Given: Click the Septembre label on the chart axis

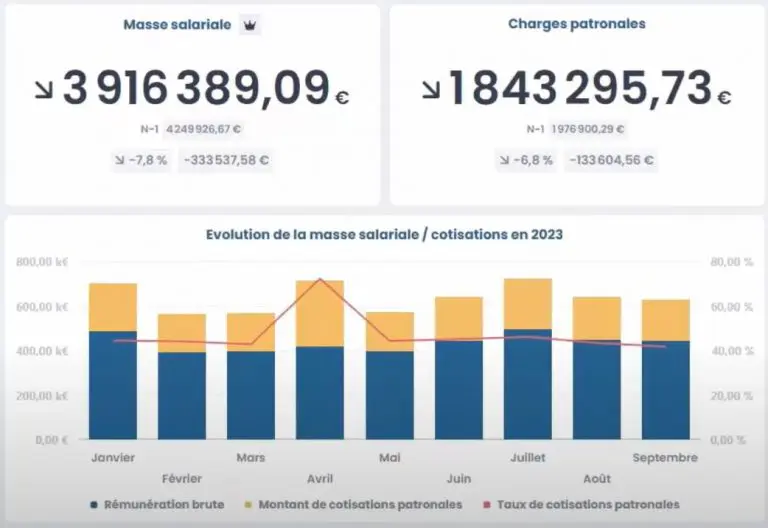Looking at the screenshot, I should [665, 458].
